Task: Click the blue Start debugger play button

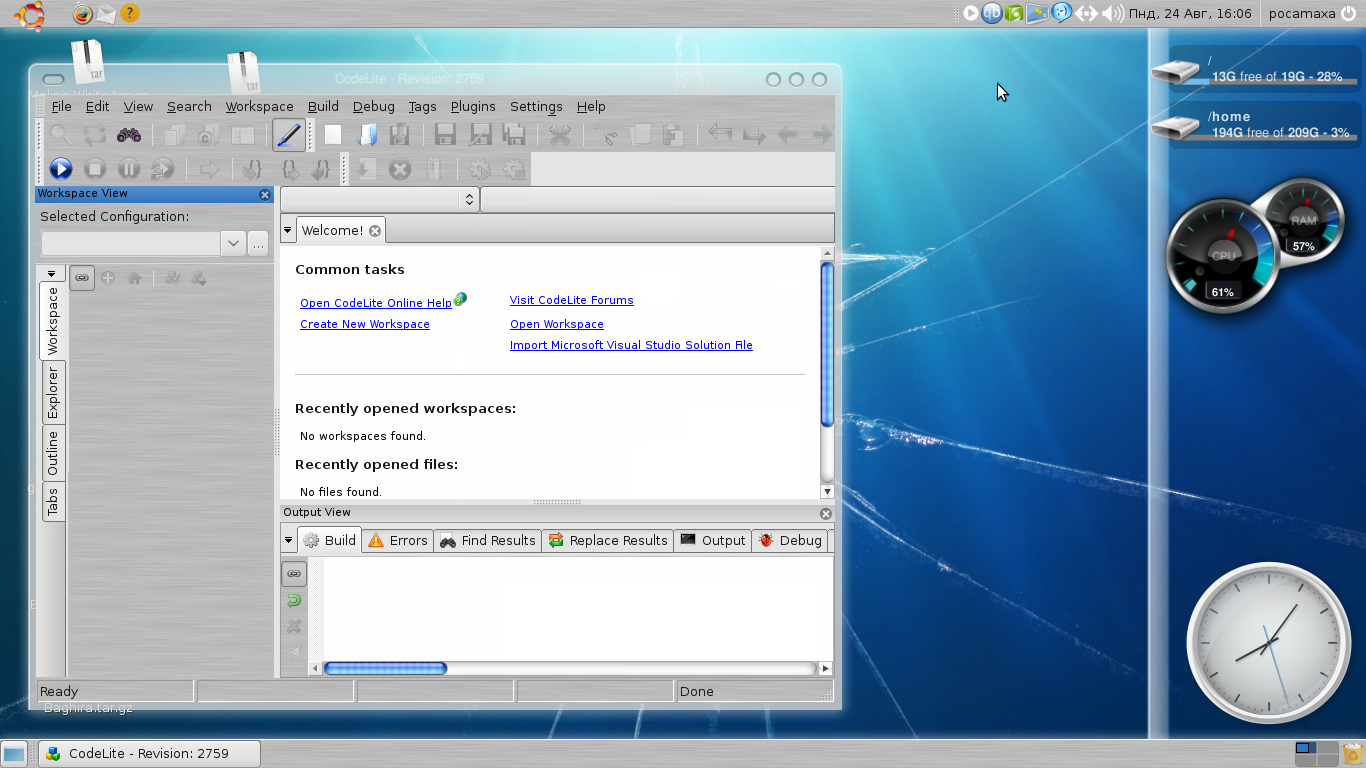Action: pyautogui.click(x=61, y=169)
